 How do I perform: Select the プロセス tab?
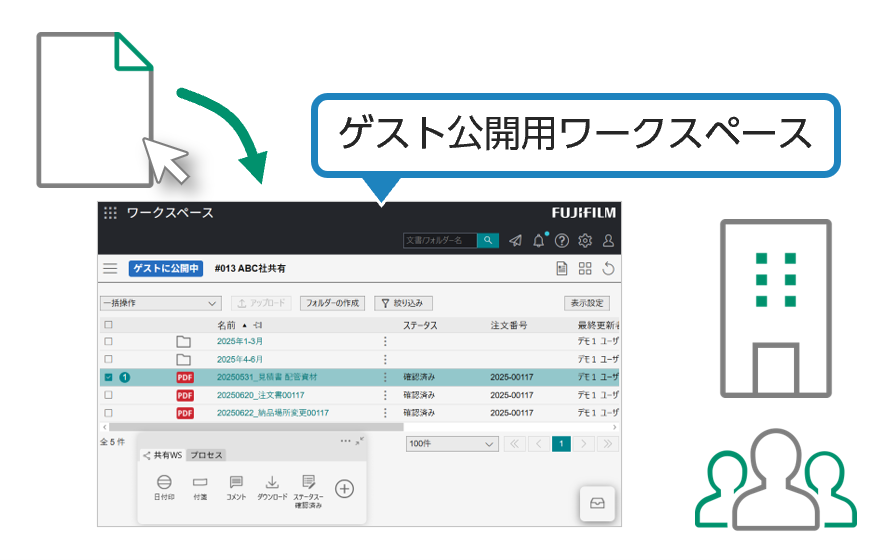coord(206,455)
